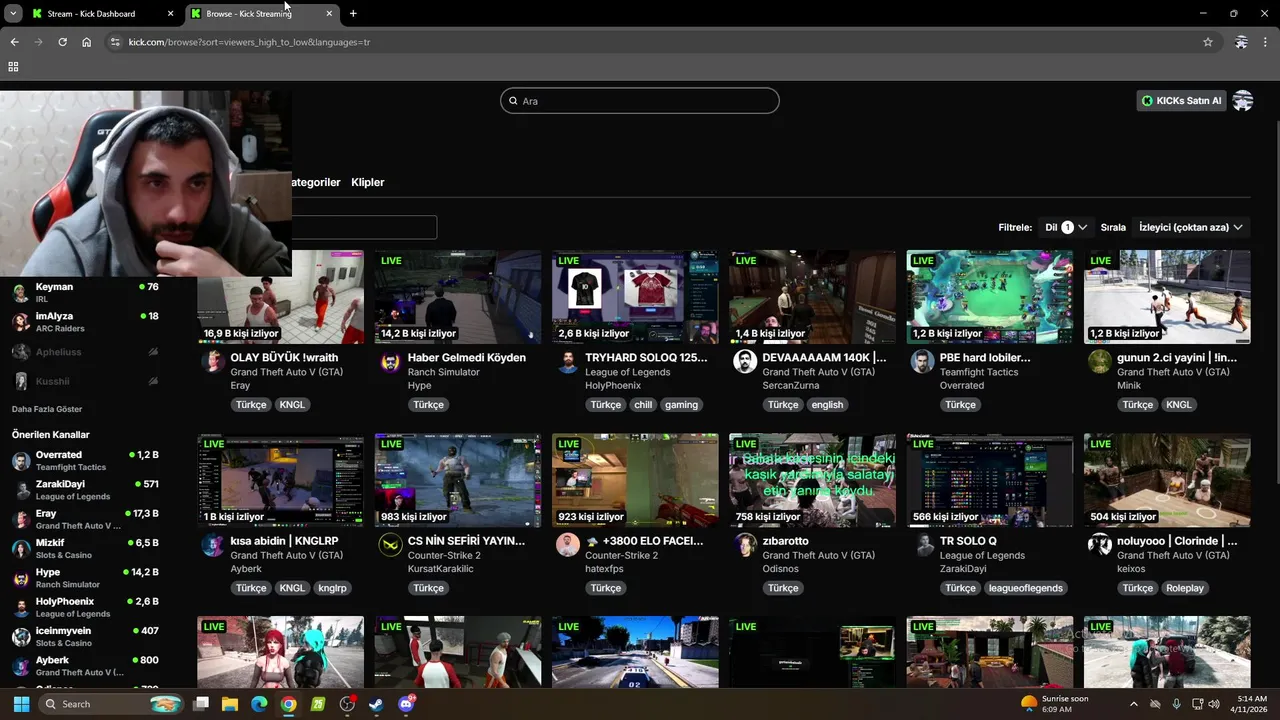
Task: Expand Daha Fazla Göster list
Action: pos(47,409)
